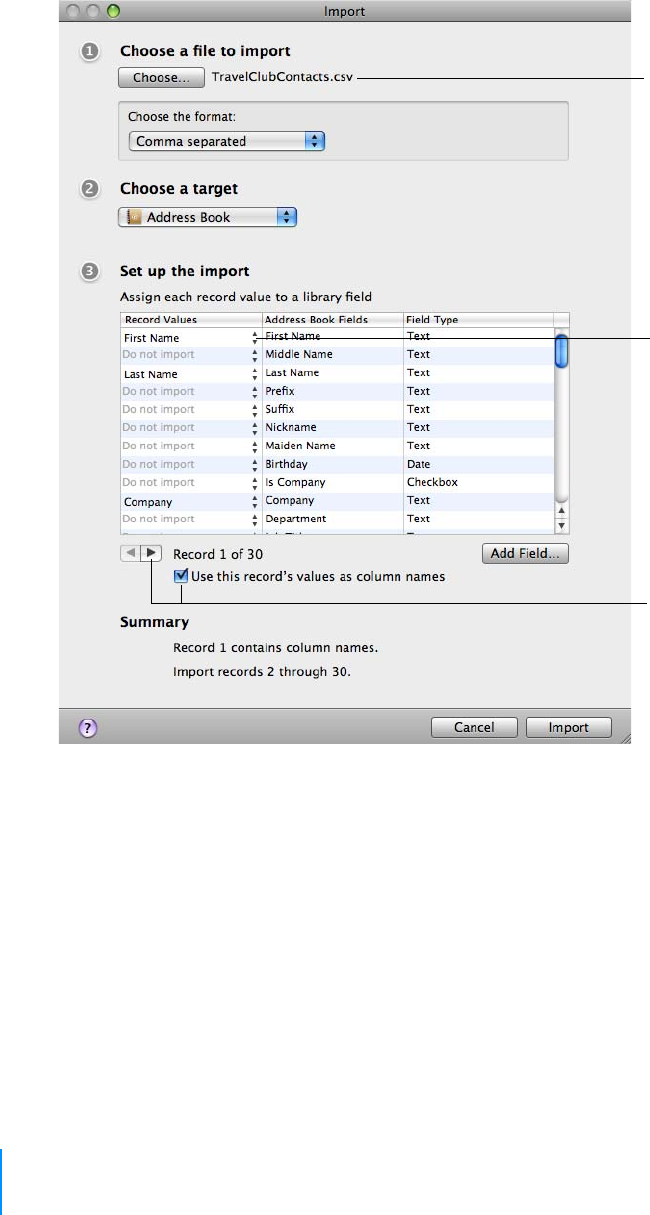The image size is (650, 1215).
Task: Select the 'Middle Name' Address Book field cell
Action: pos(332,354)
